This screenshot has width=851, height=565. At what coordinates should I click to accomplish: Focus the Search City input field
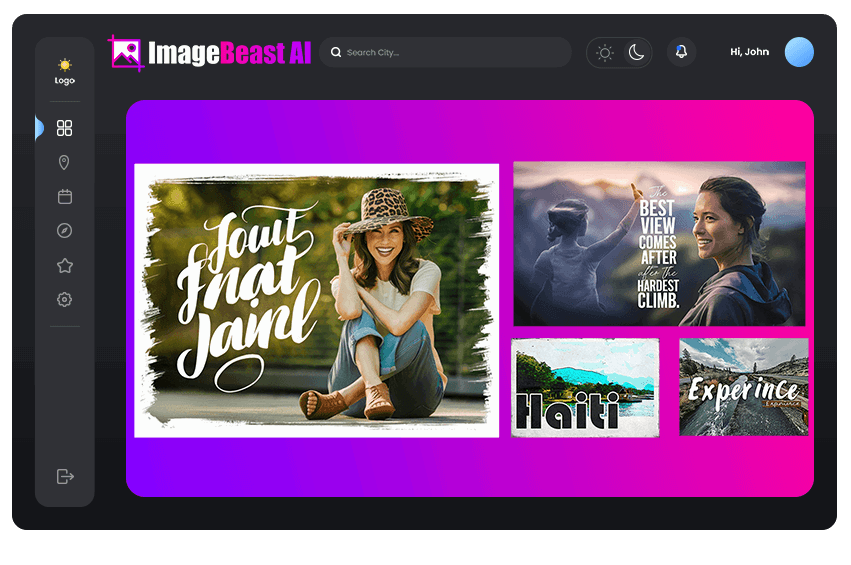450,53
